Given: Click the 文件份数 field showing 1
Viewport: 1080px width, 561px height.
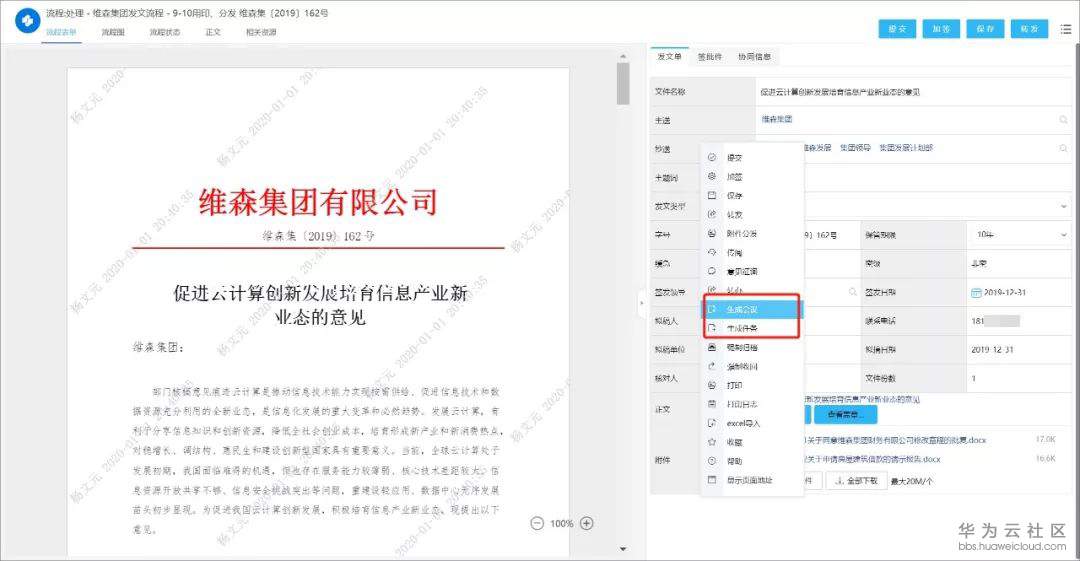Looking at the screenshot, I should (x=1020, y=378).
